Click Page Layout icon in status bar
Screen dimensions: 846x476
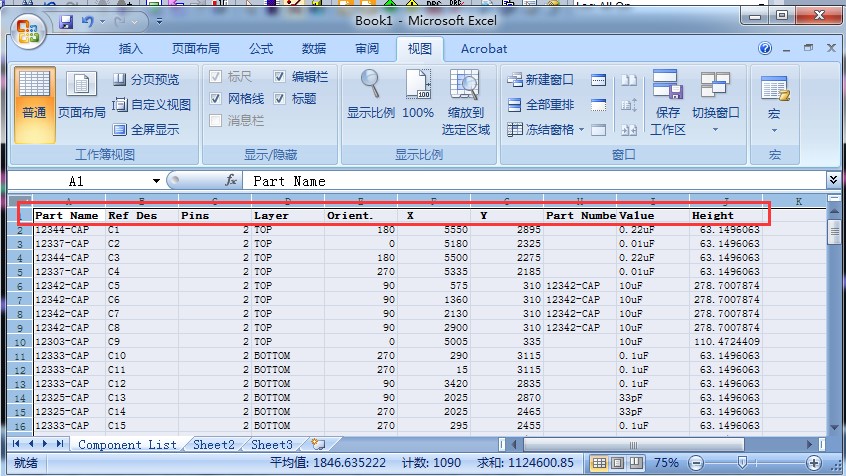click(618, 463)
